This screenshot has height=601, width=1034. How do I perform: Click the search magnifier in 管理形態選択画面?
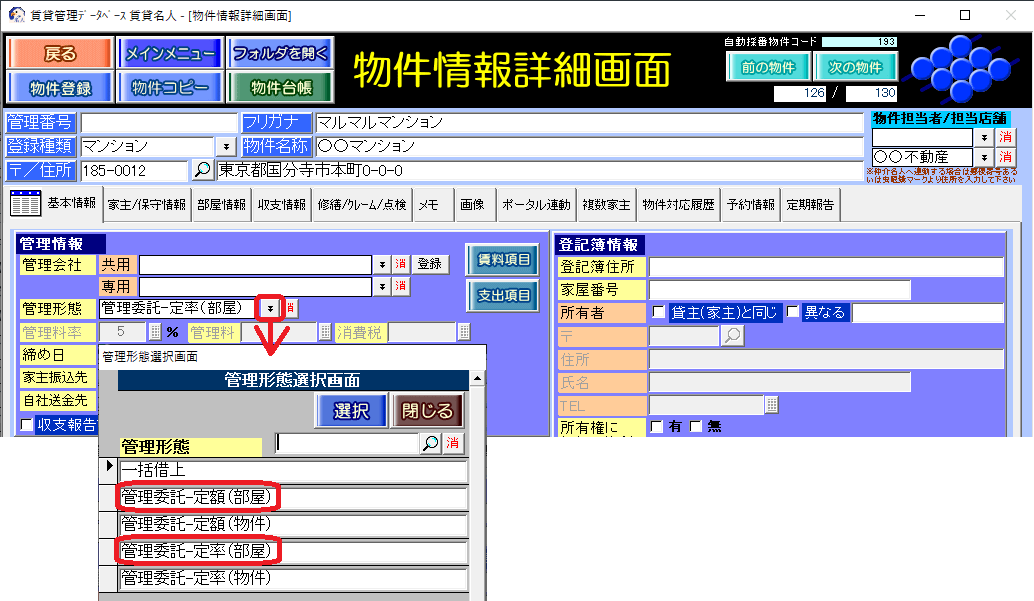[x=430, y=443]
